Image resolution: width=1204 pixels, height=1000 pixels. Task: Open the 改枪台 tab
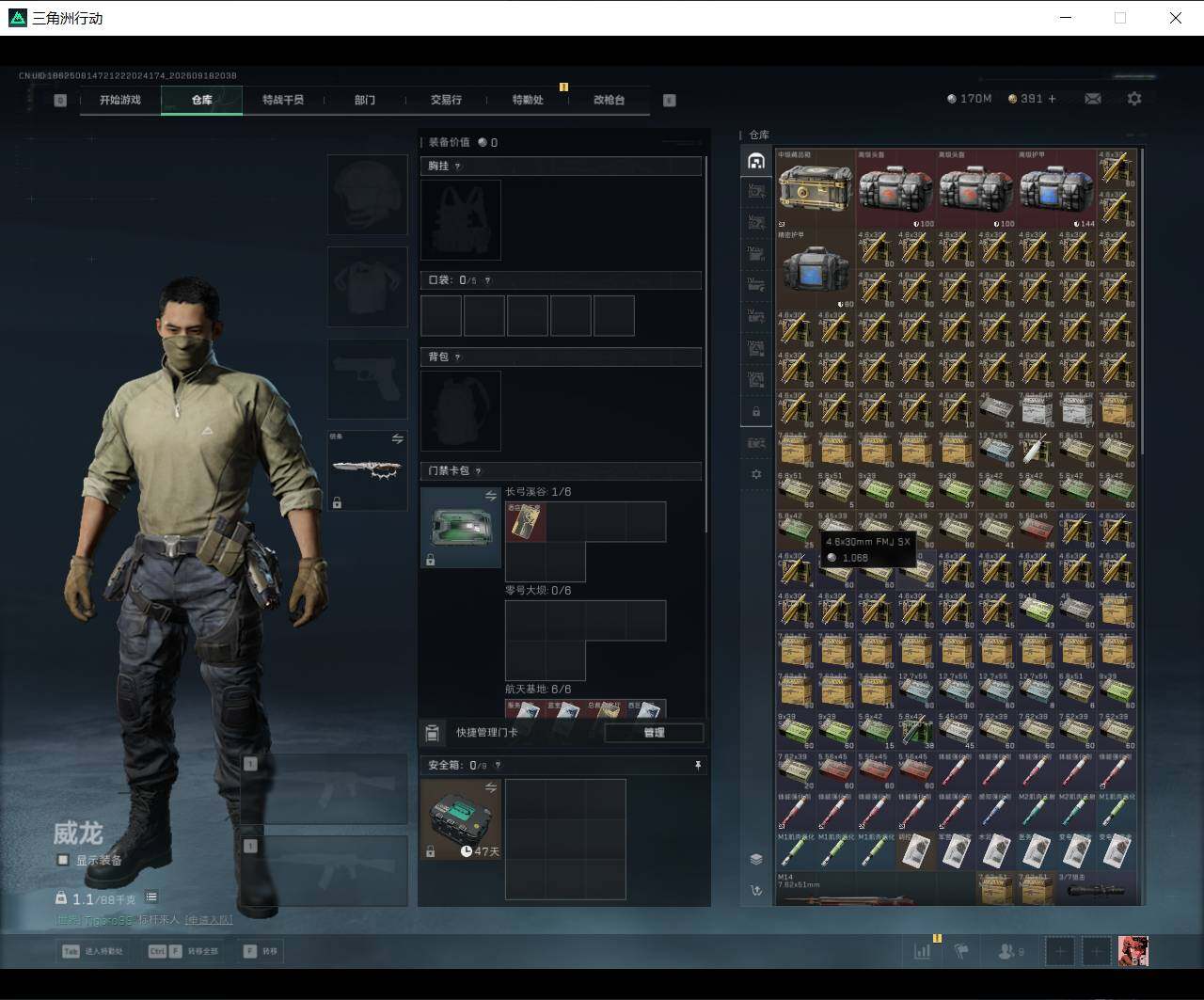609,100
